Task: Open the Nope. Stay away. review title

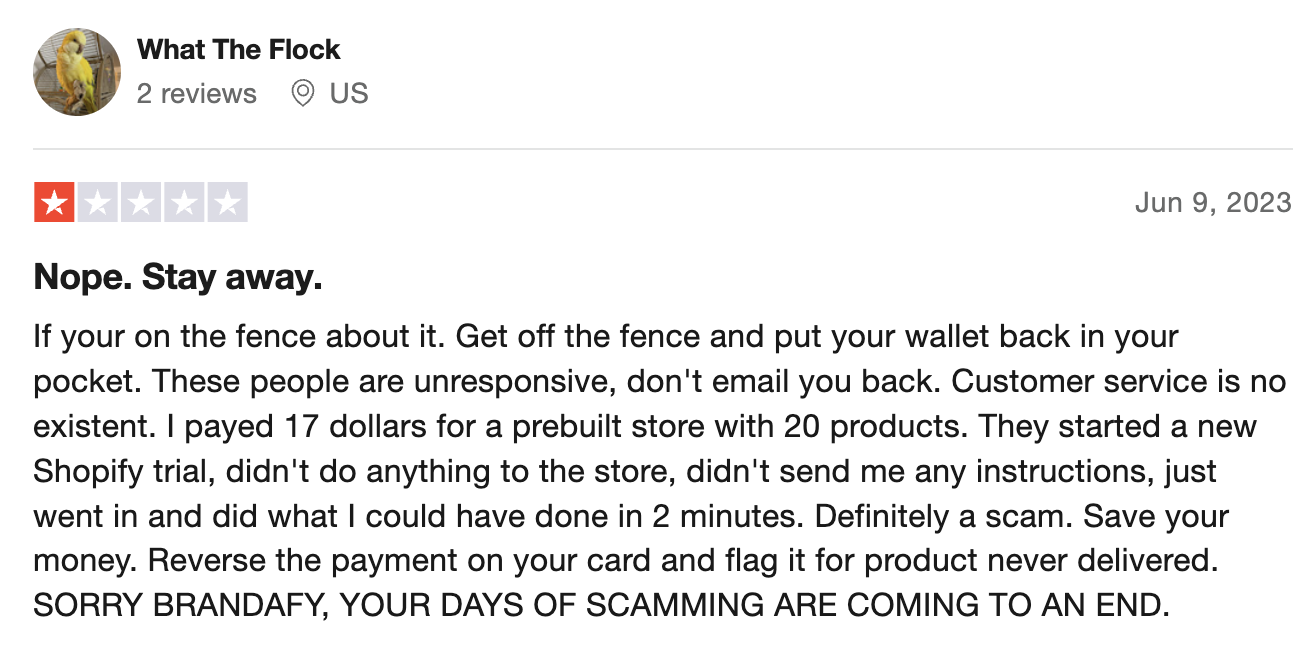Action: [178, 277]
